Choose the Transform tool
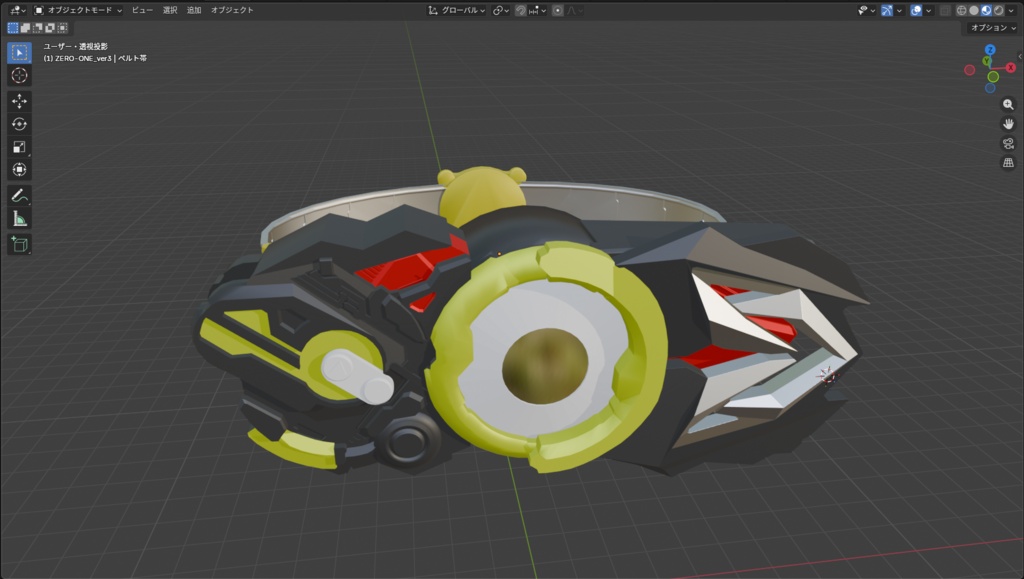The width and height of the screenshot is (1024, 579). 19,170
